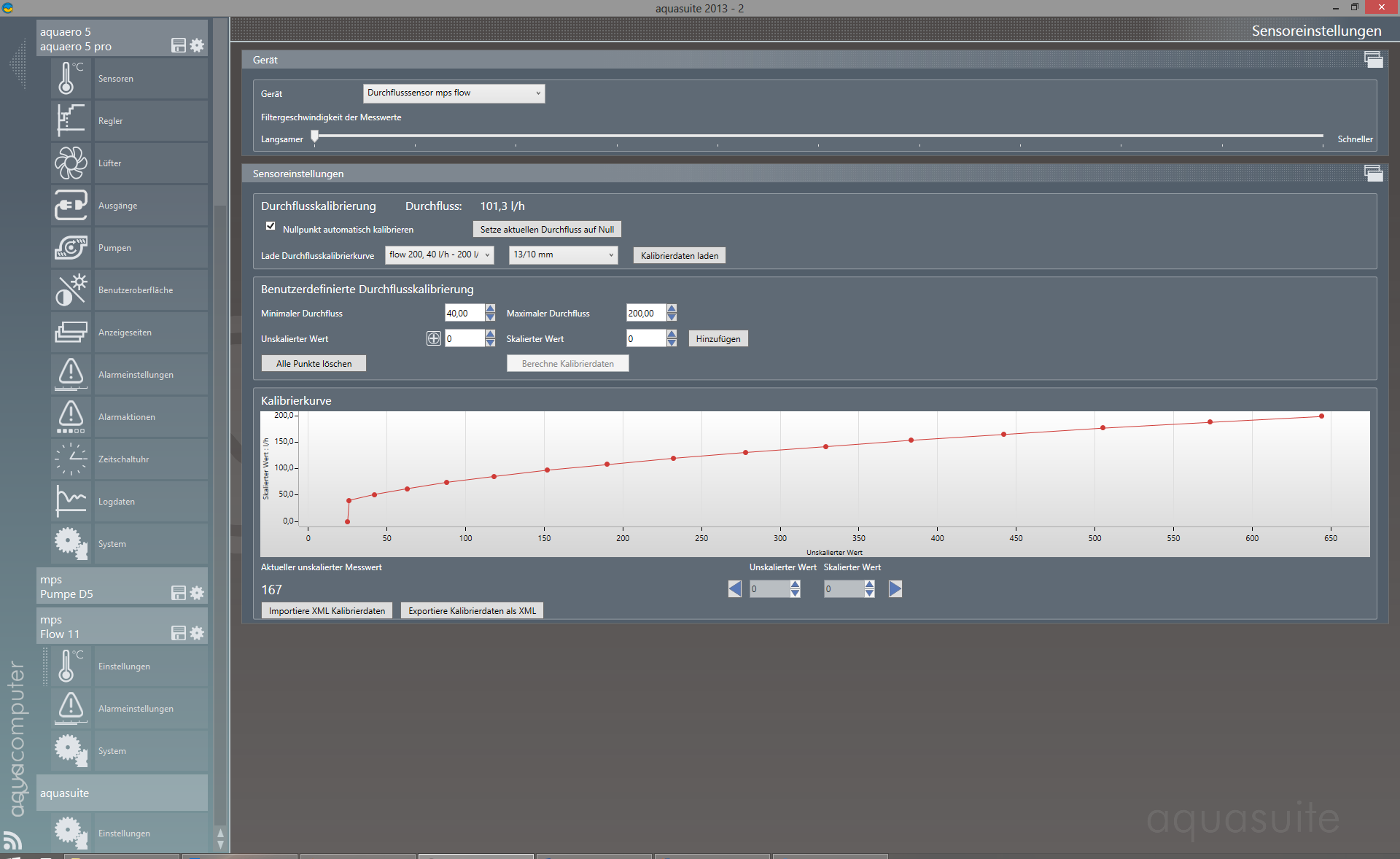Click crosshair icon beside Unskalierter Wert field
The width and height of the screenshot is (1400, 859).
point(433,338)
